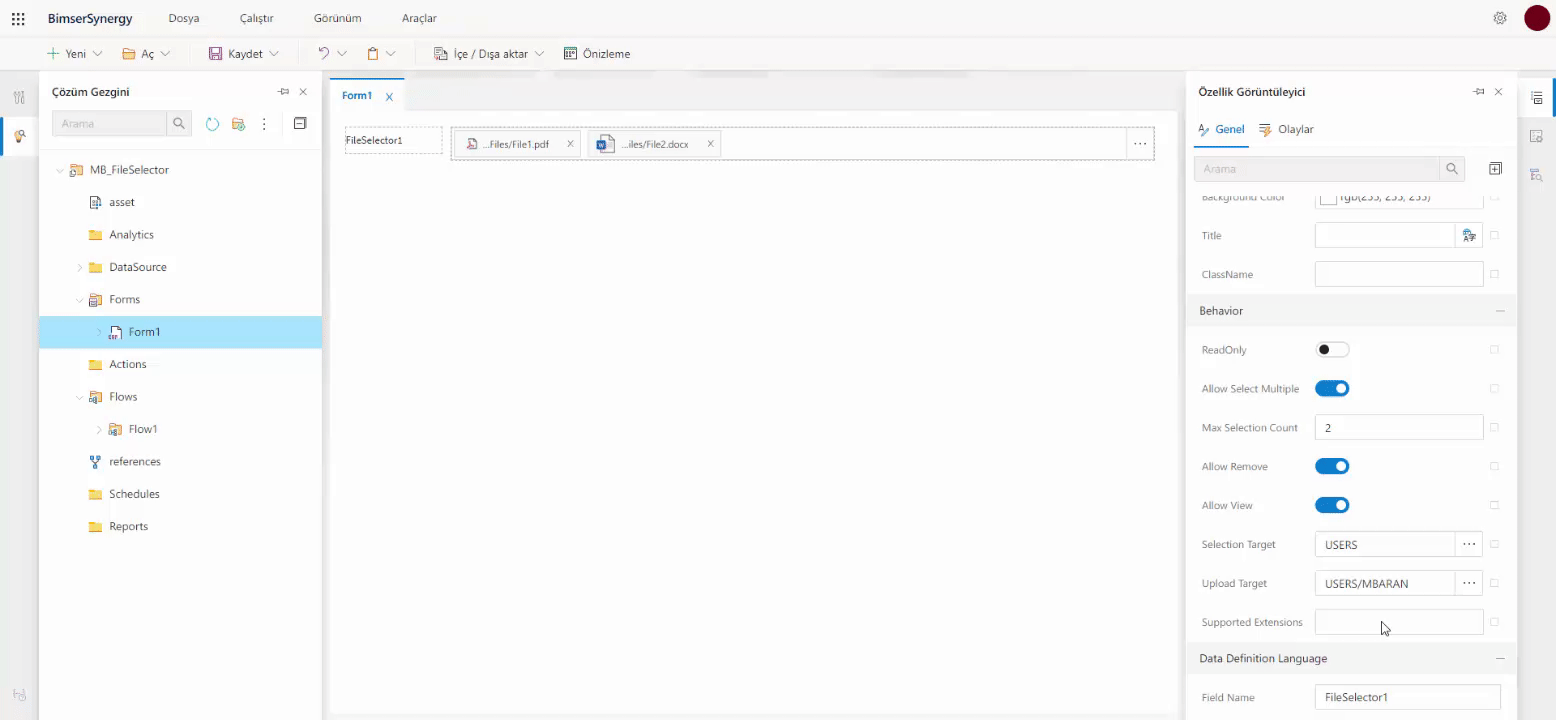The width and height of the screenshot is (1556, 720).
Task: Pin the Özellik Görüntüleyici panel
Action: click(x=1478, y=91)
